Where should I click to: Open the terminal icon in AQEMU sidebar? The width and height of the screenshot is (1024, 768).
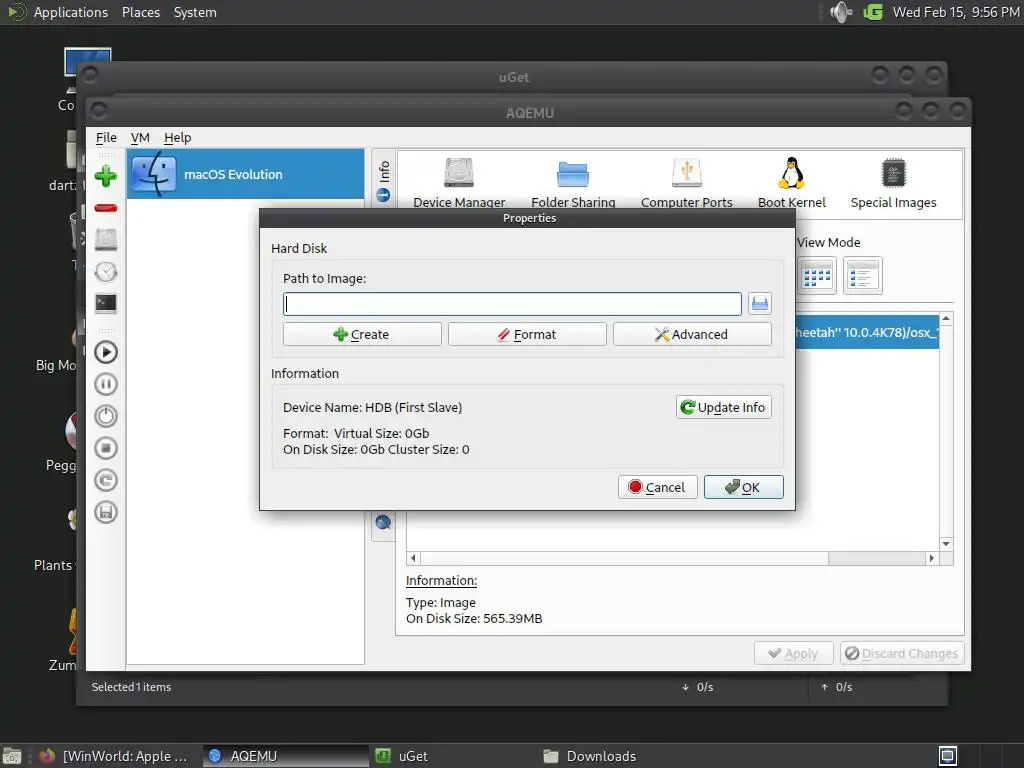[106, 304]
